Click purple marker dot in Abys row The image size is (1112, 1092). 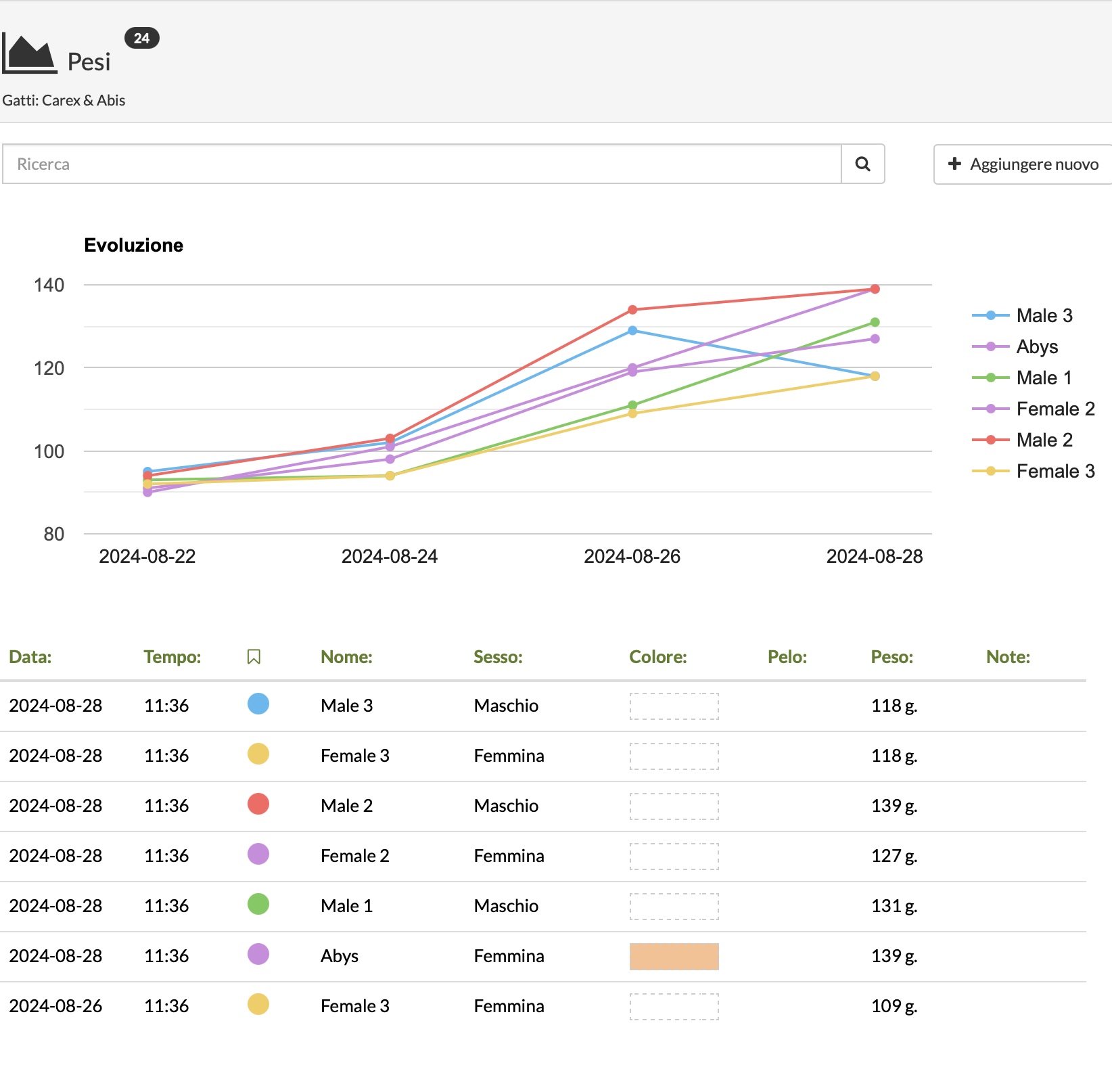(258, 954)
